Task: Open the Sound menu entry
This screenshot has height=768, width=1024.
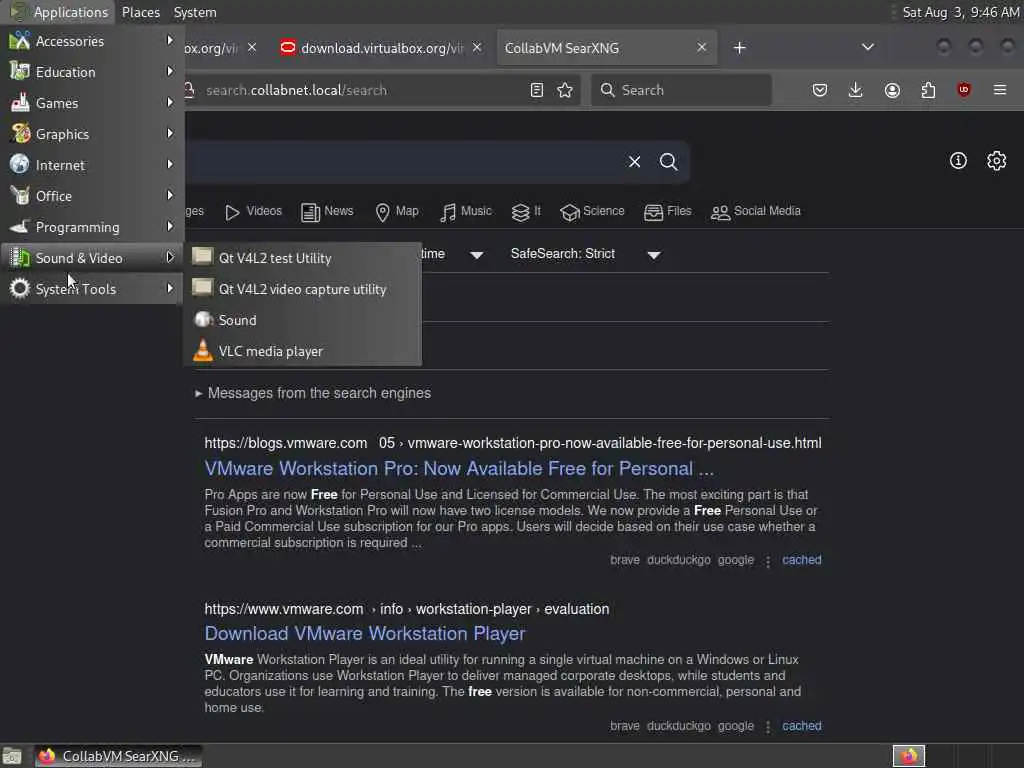Action: coord(302,320)
